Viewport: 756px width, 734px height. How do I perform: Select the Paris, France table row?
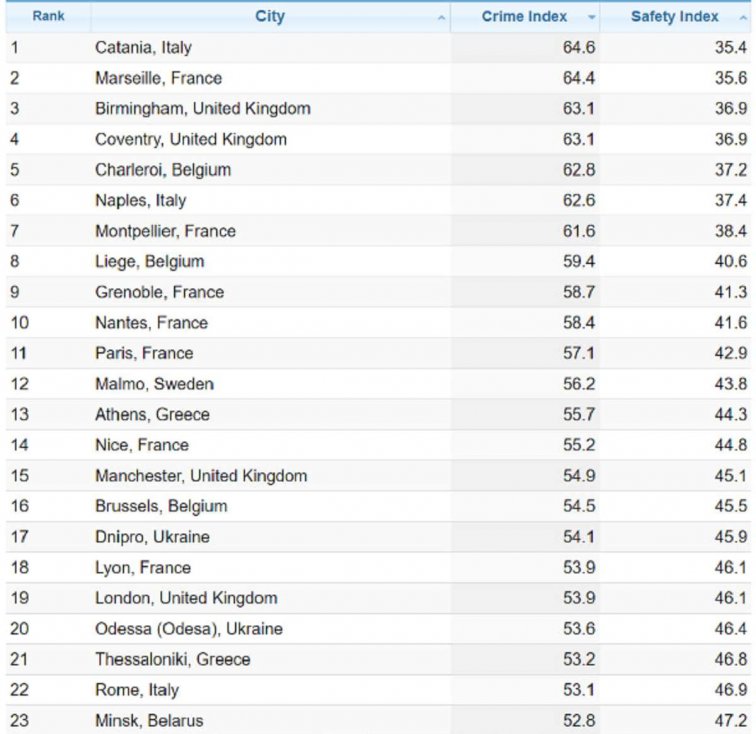pyautogui.click(x=144, y=353)
